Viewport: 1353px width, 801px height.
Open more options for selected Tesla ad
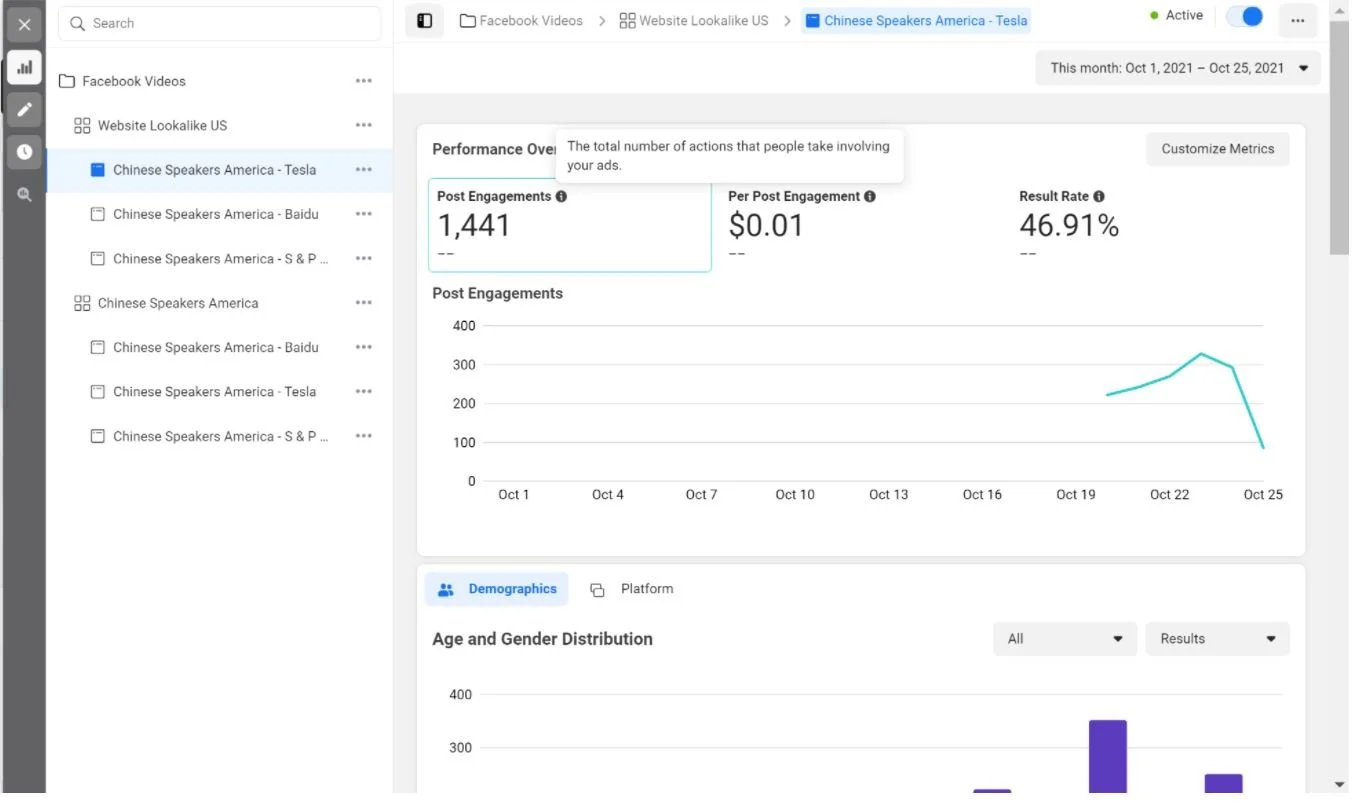[364, 170]
